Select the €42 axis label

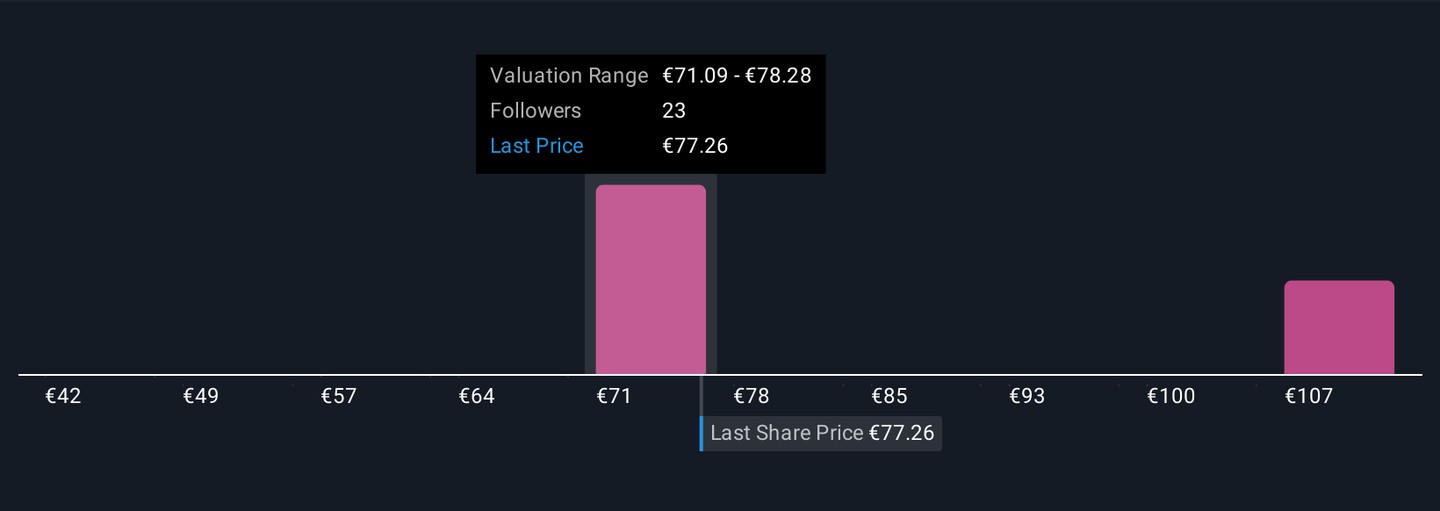click(x=63, y=396)
